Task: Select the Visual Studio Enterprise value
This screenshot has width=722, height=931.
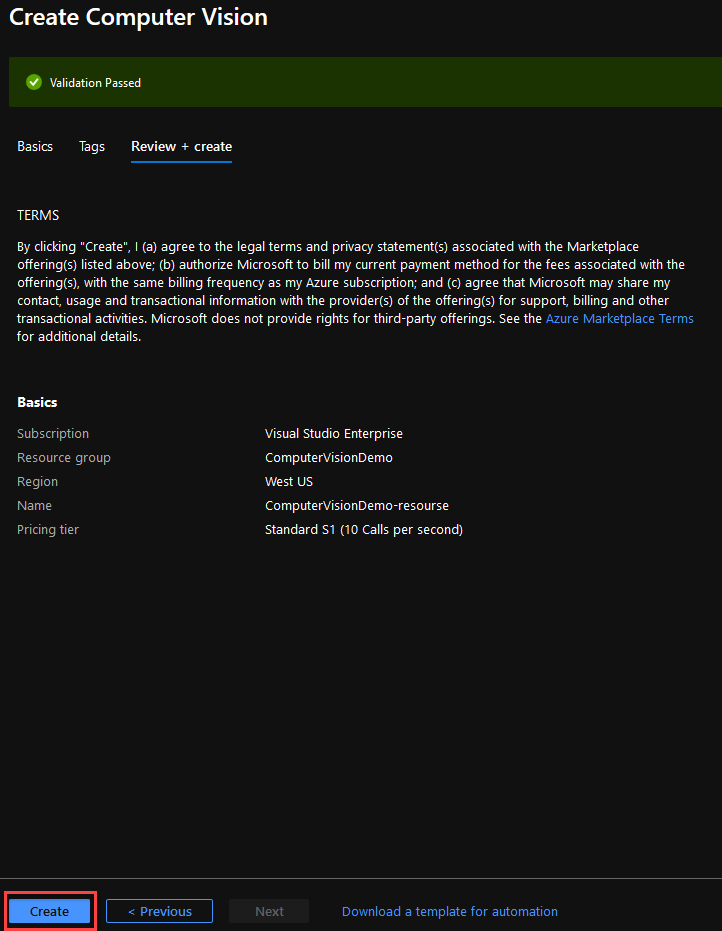Action: (334, 433)
